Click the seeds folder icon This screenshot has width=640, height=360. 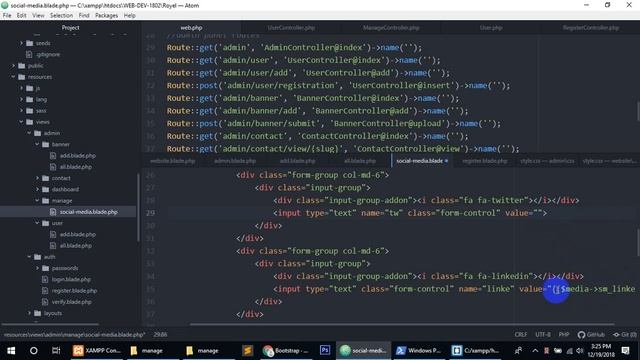point(29,43)
